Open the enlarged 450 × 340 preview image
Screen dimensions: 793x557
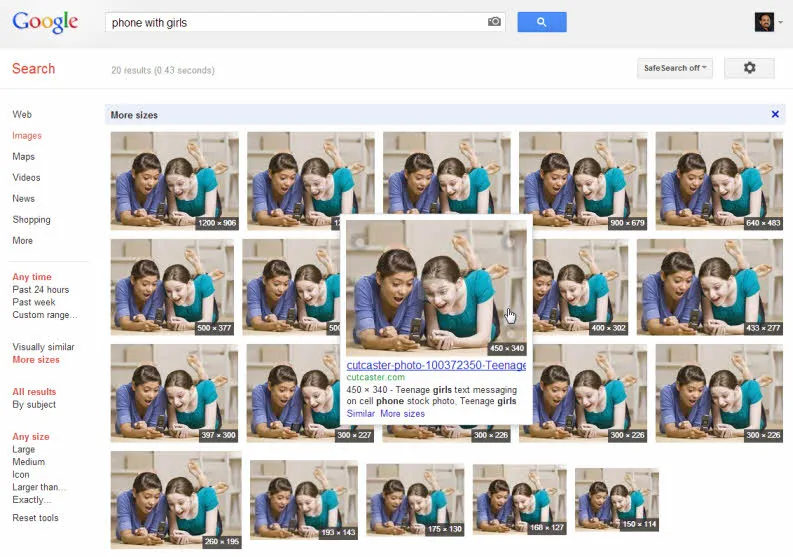point(436,287)
